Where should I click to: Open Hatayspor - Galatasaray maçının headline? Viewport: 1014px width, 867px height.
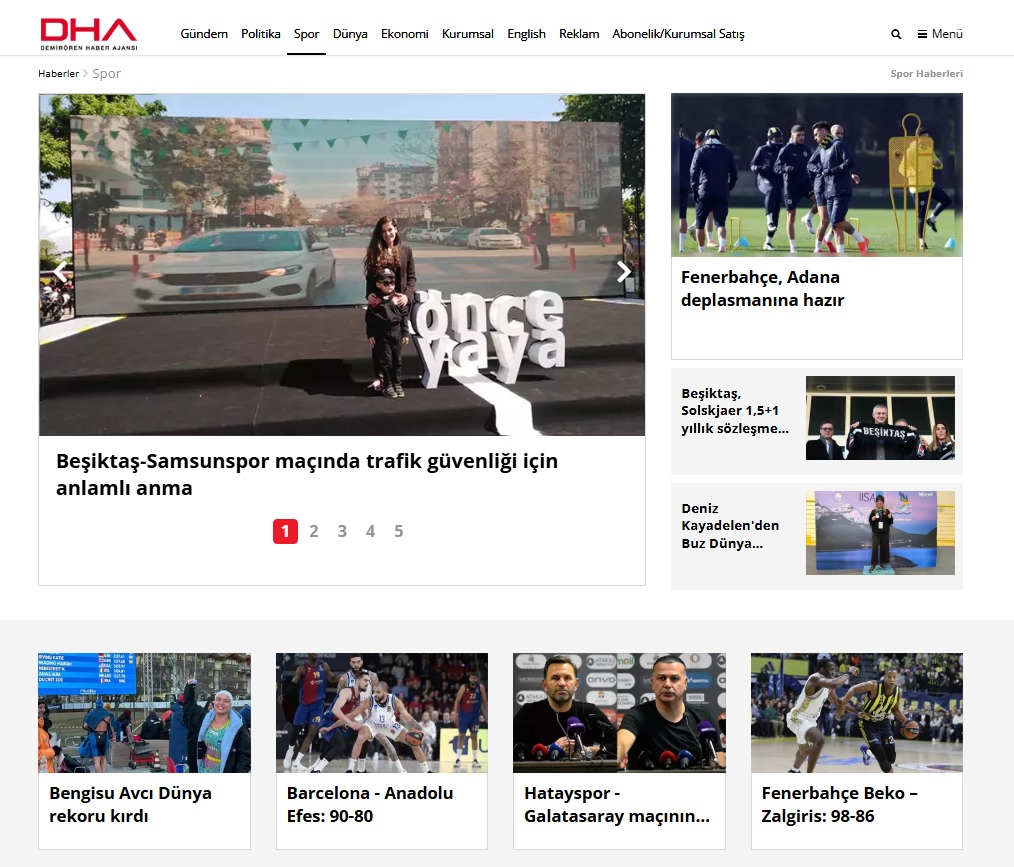point(617,804)
